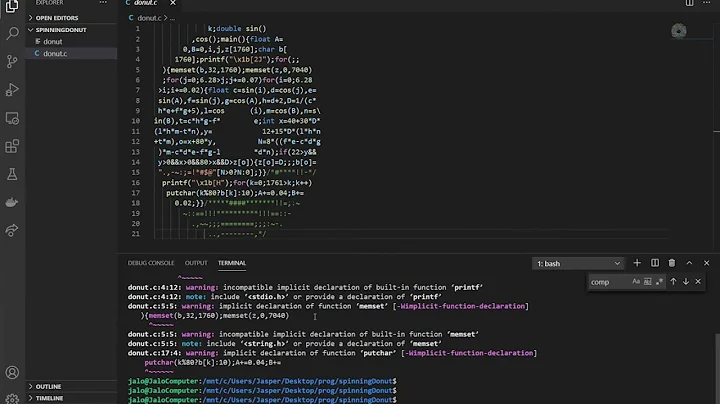Open the Docker whale icon view
This screenshot has width=720, height=404.
[12, 202]
